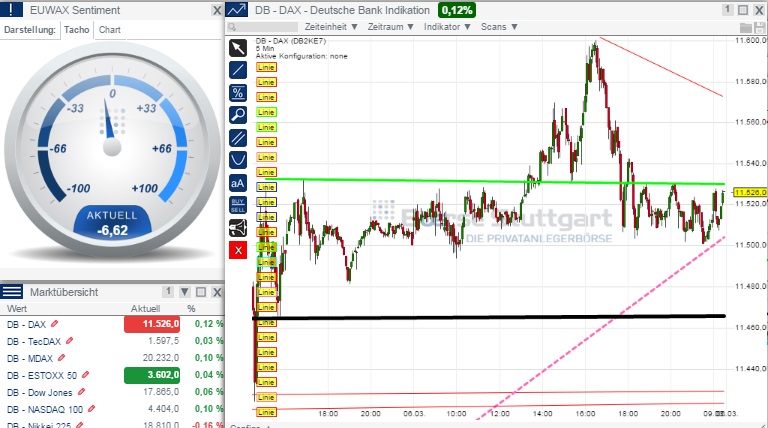Click the pencil icon next to DB - ESTOXX 50
This screenshot has width=768, height=428.
(86, 375)
